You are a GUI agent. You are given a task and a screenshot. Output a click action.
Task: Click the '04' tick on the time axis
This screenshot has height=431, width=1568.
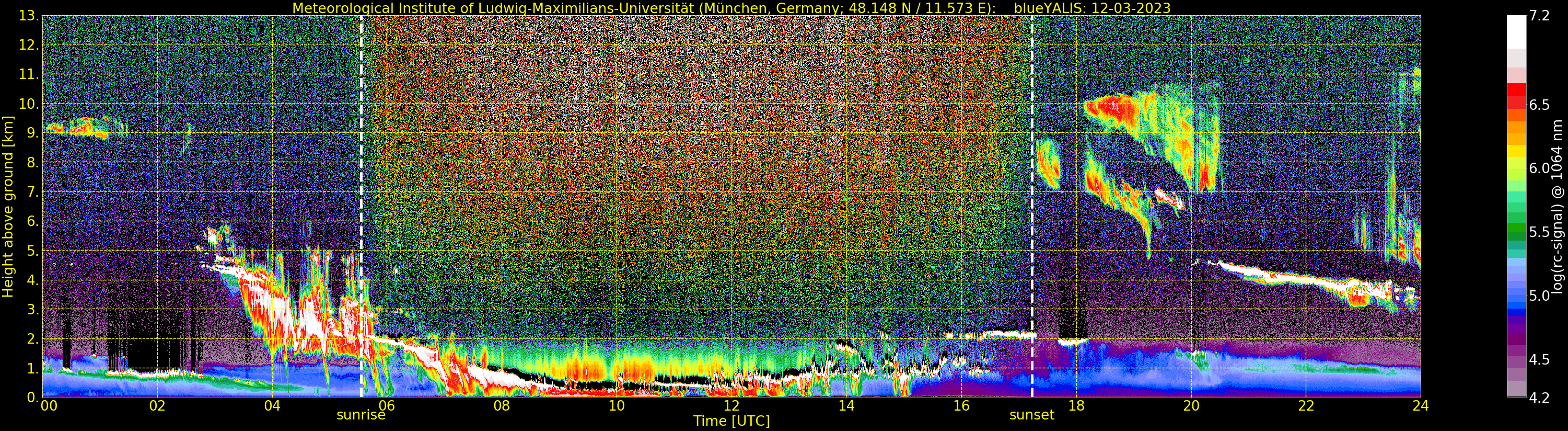272,405
